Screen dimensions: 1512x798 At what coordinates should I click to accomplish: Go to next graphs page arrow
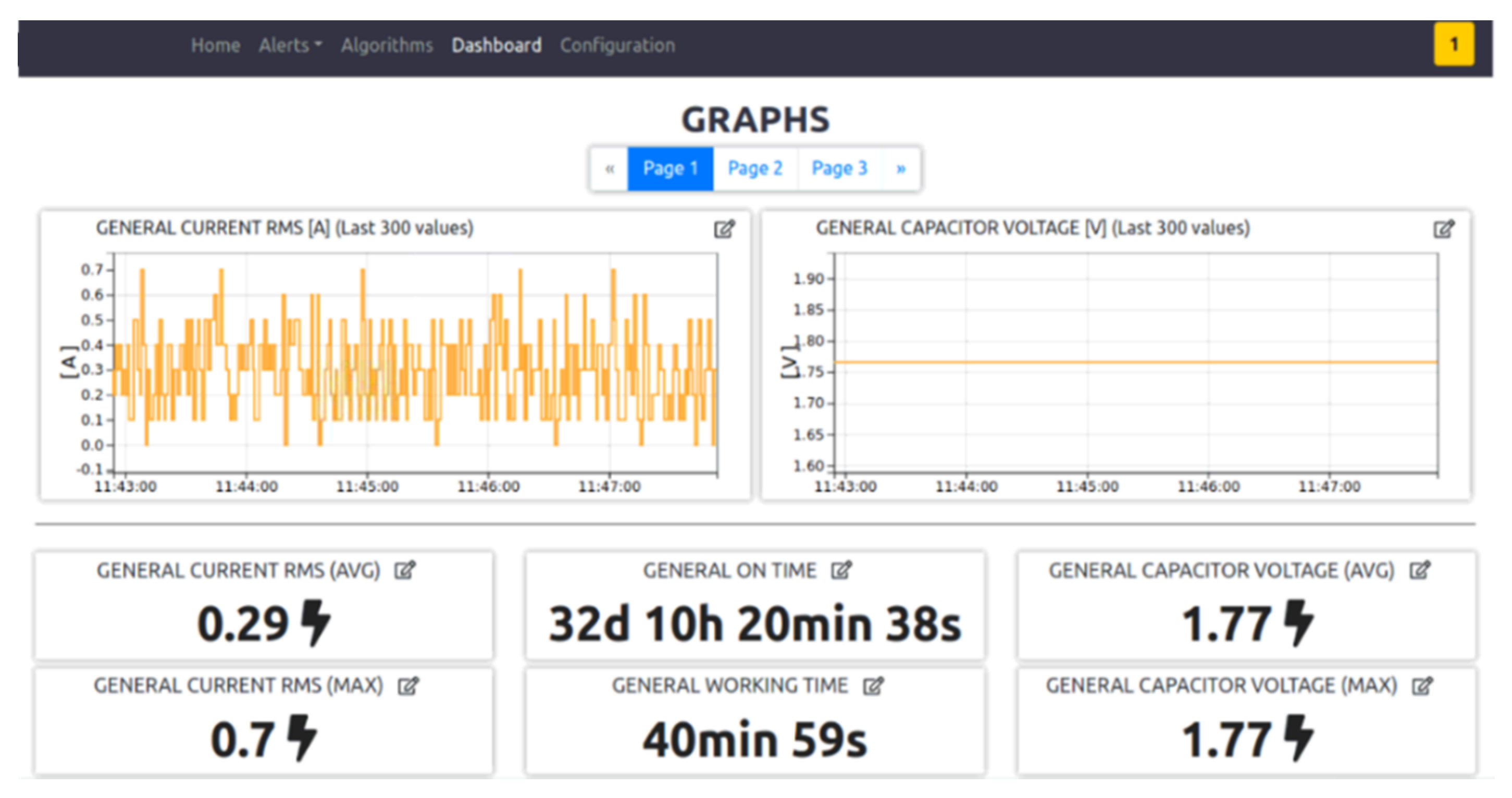(901, 168)
